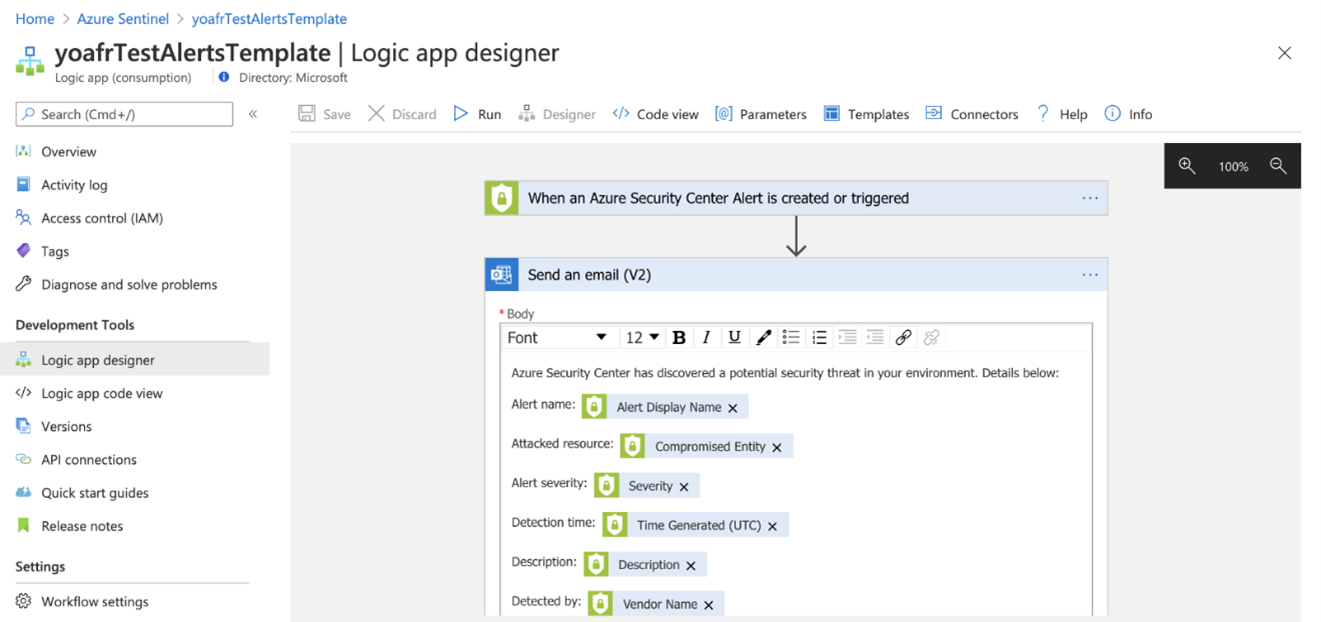Insert a hyperlink in email body

(x=903, y=337)
